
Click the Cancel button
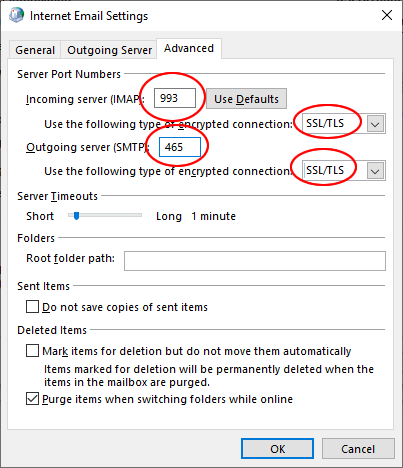pyautogui.click(x=358, y=449)
